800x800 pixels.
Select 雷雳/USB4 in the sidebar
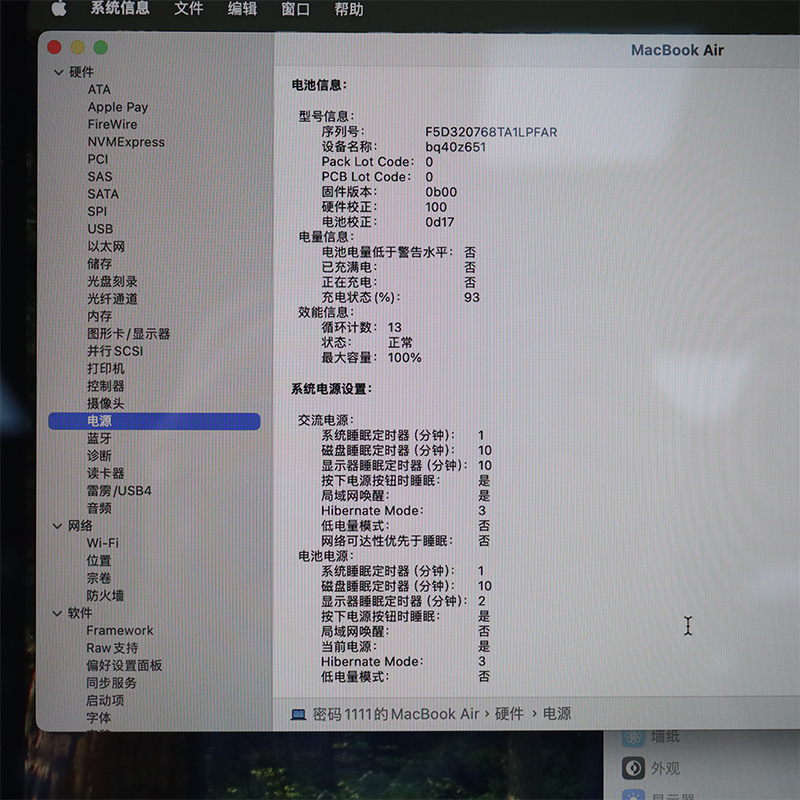[x=119, y=491]
